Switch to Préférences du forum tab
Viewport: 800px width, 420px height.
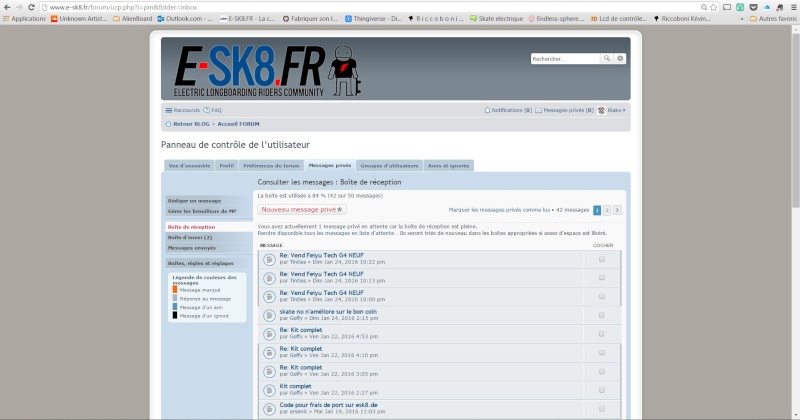(271, 166)
